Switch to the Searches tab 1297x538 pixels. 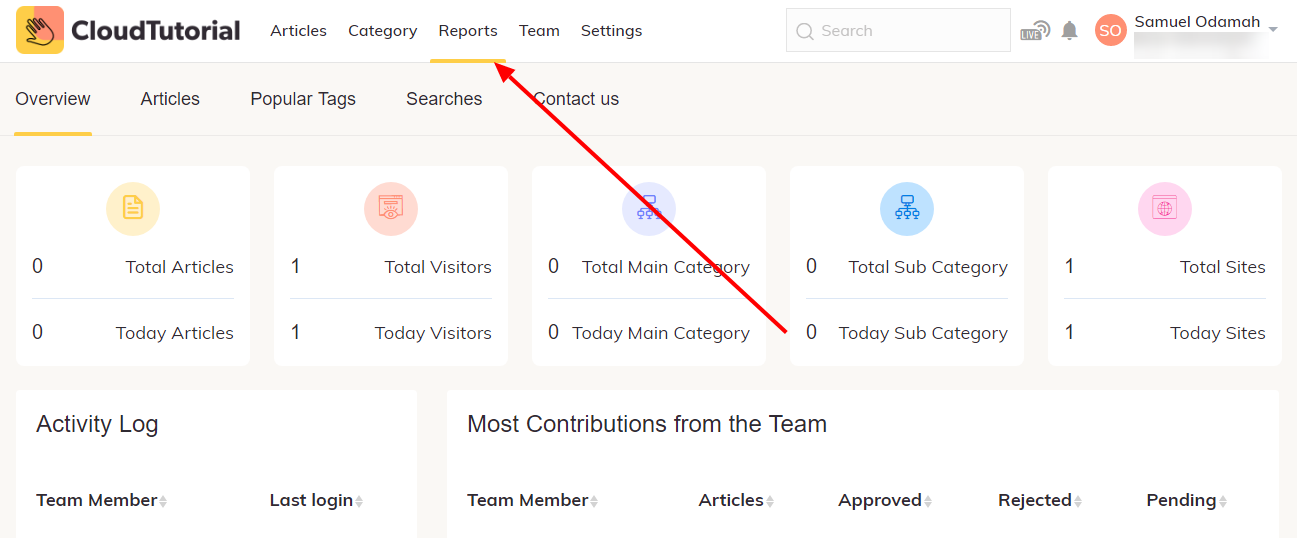click(444, 99)
